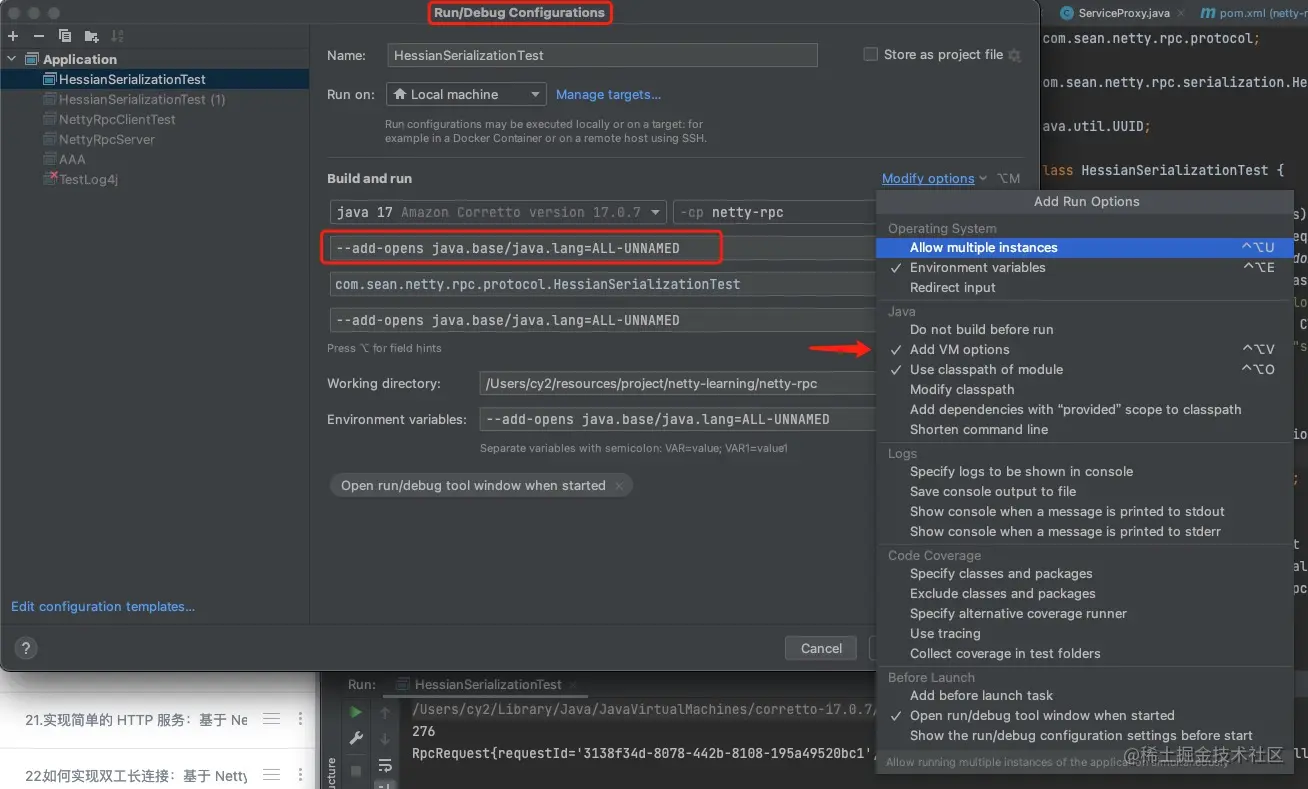Create a new configuration folder
Screen dimensions: 1308x789
[92, 36]
